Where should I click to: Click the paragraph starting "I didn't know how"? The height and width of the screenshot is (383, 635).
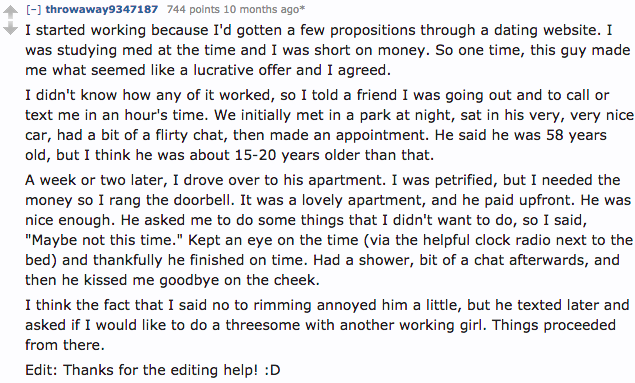tap(329, 125)
